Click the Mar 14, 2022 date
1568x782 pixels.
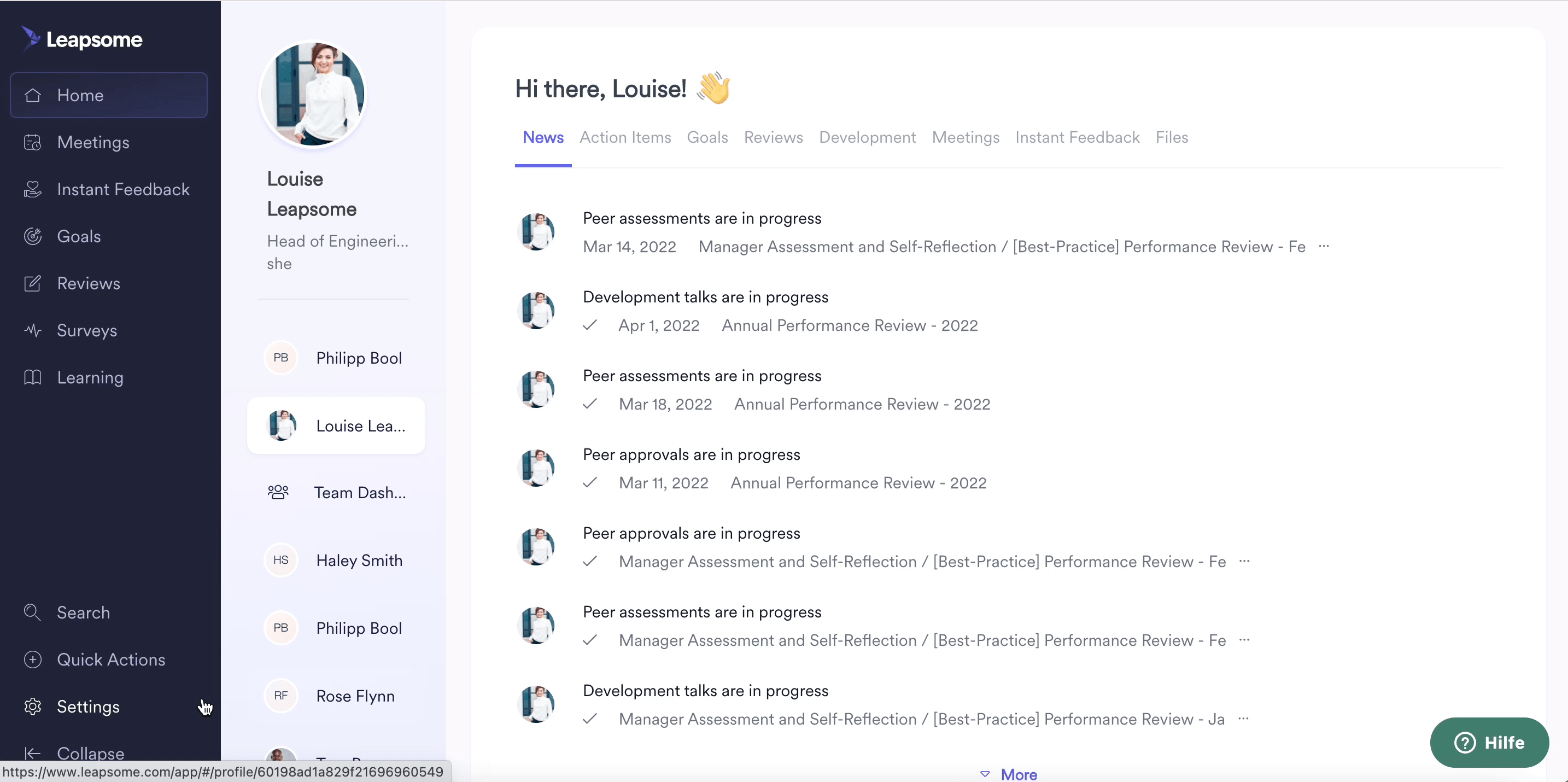click(x=629, y=246)
